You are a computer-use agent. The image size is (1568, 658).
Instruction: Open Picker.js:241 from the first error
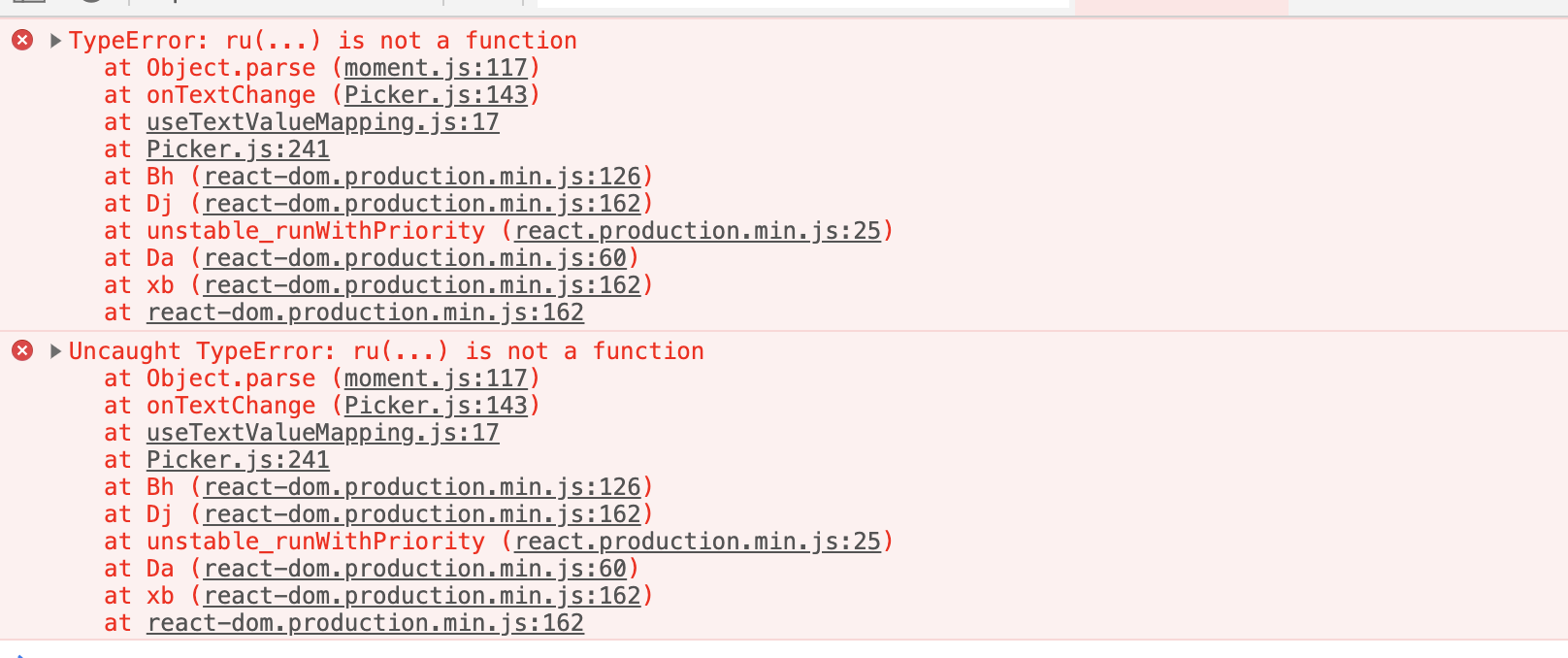click(237, 148)
